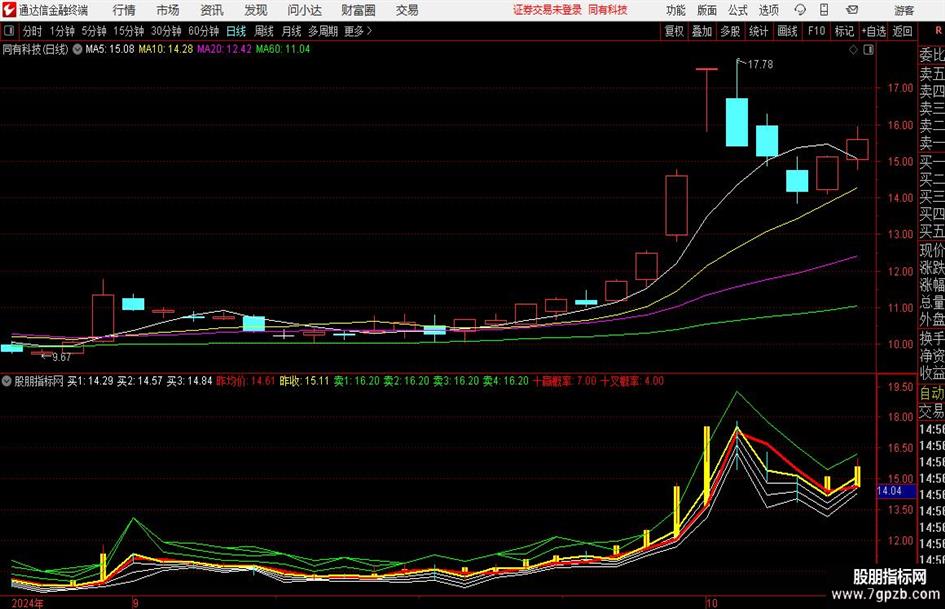
Task: Click the MA5: 15.08 value label
Action: [x=110, y=49]
